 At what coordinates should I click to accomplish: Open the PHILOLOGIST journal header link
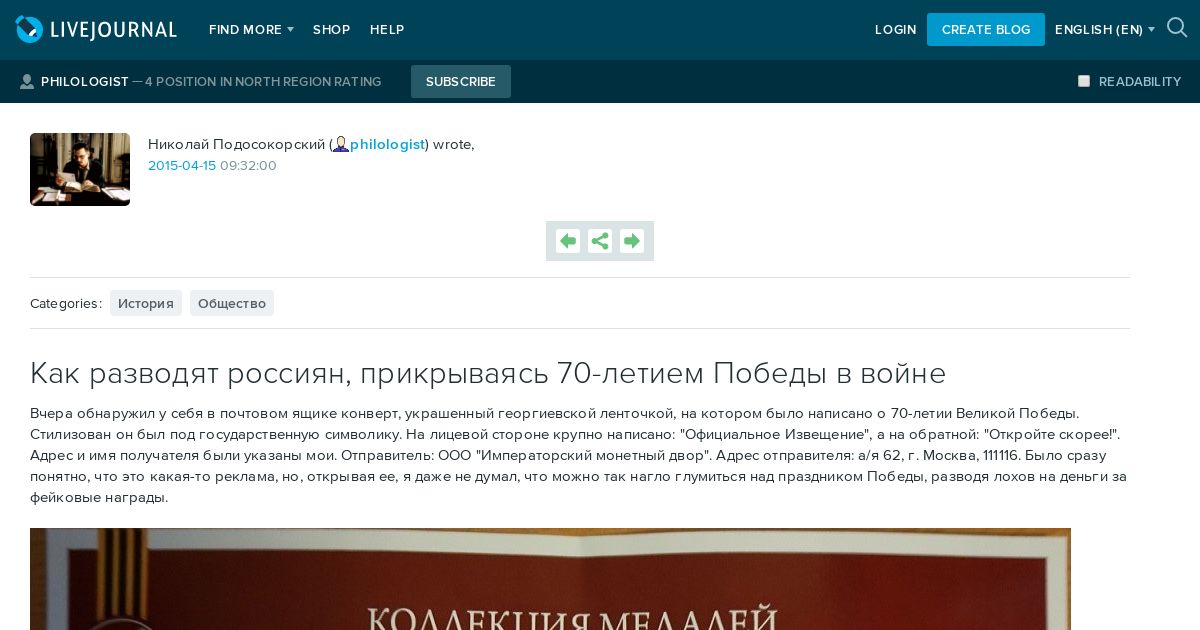point(85,82)
